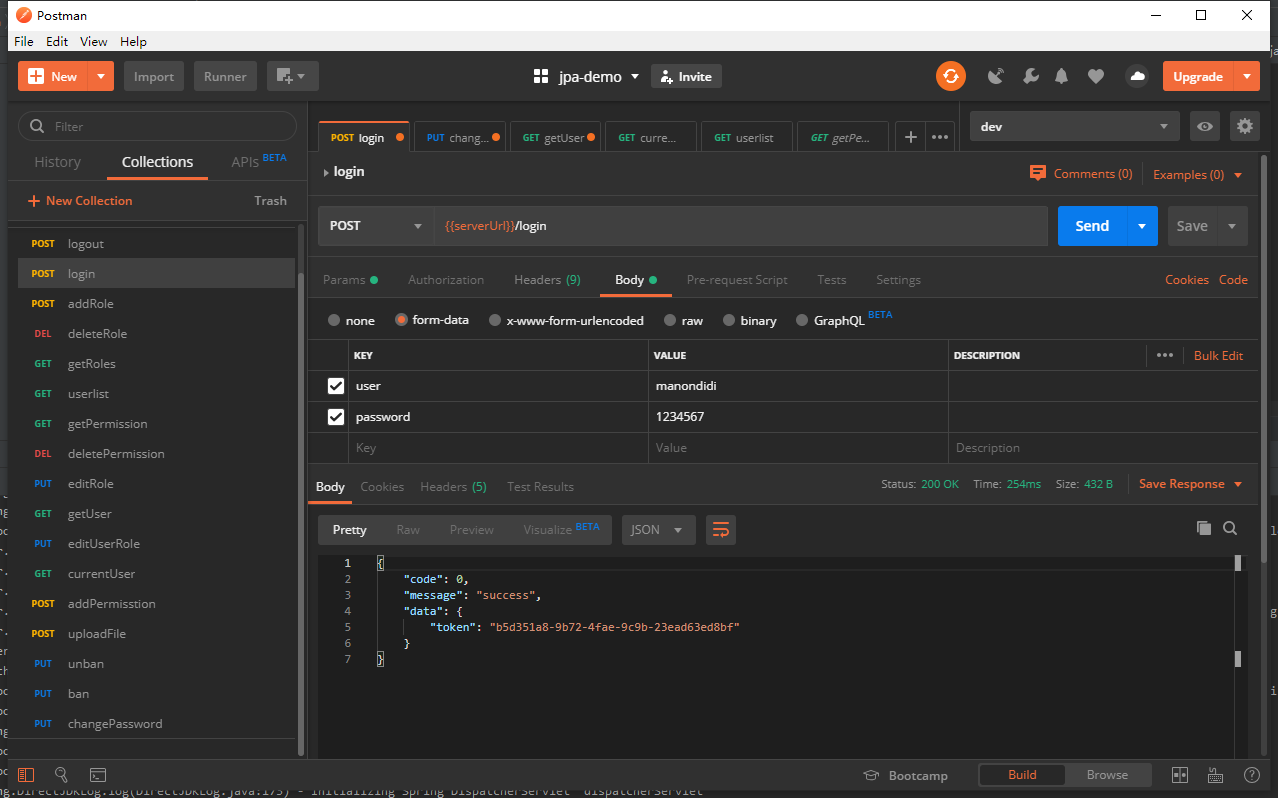The width and height of the screenshot is (1278, 798).
Task: Open help question mark icon
Action: (1252, 775)
